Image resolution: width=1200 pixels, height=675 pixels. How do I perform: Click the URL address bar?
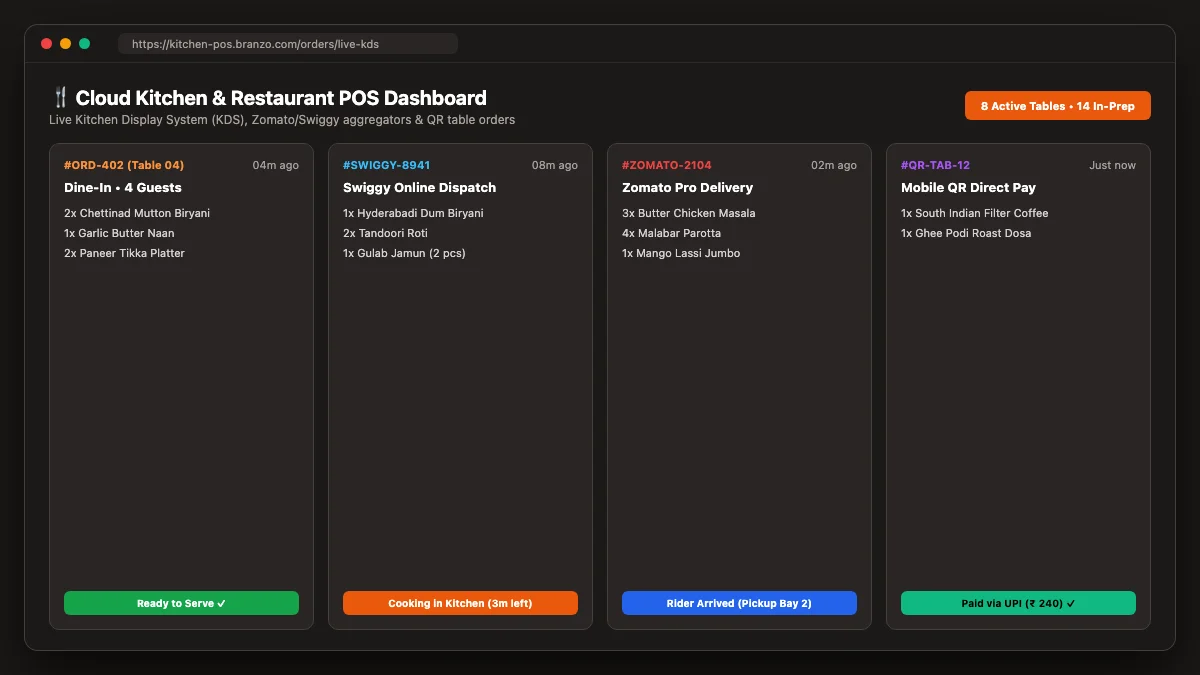point(288,44)
